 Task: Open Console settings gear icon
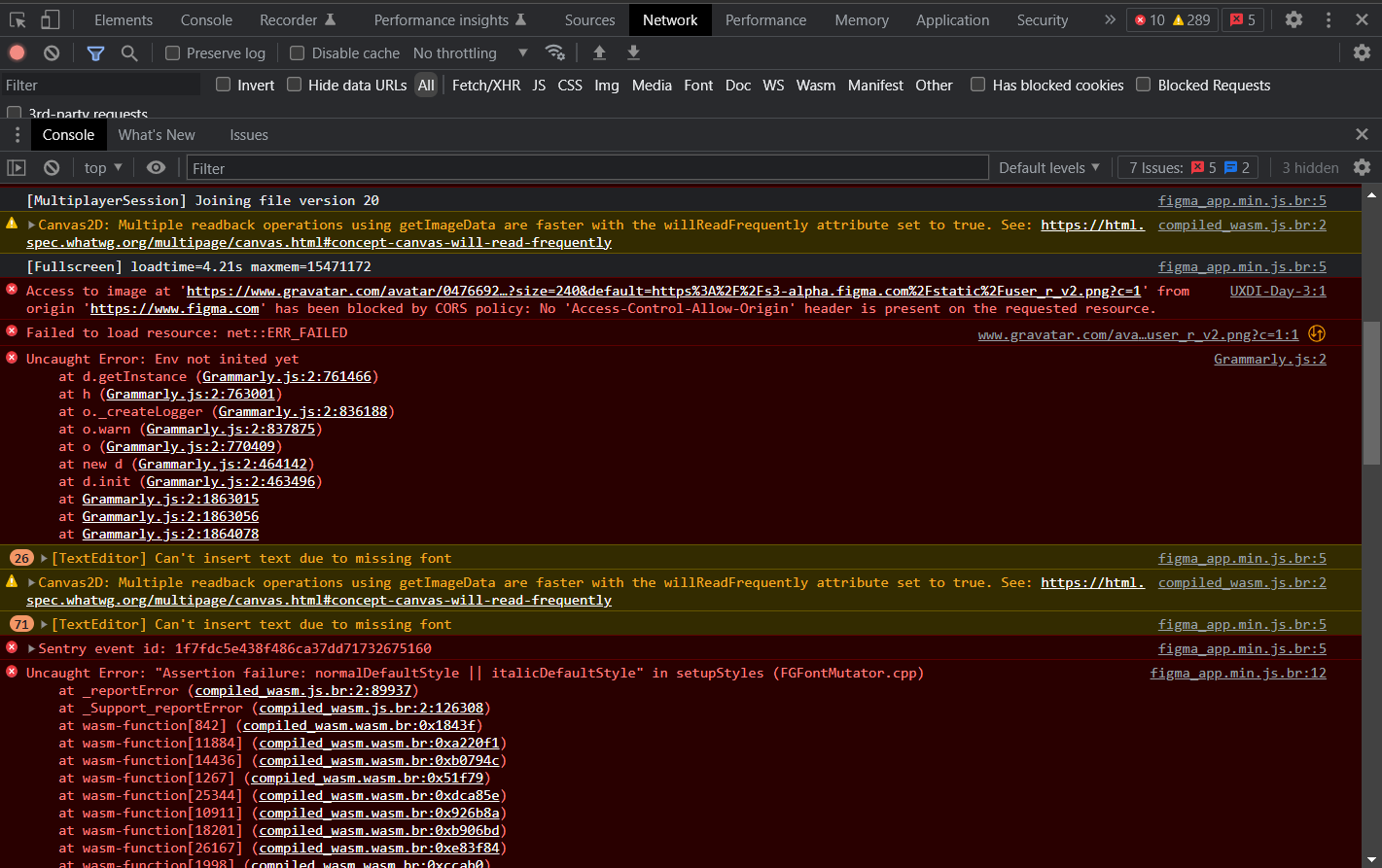(1362, 167)
